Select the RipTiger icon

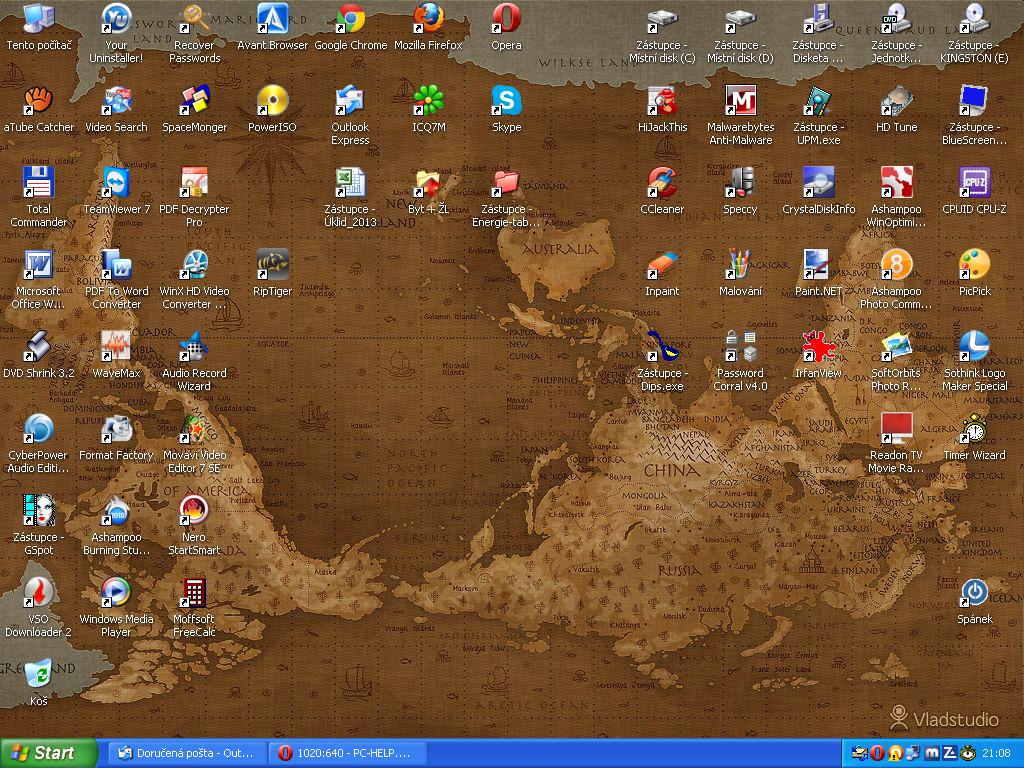click(272, 264)
